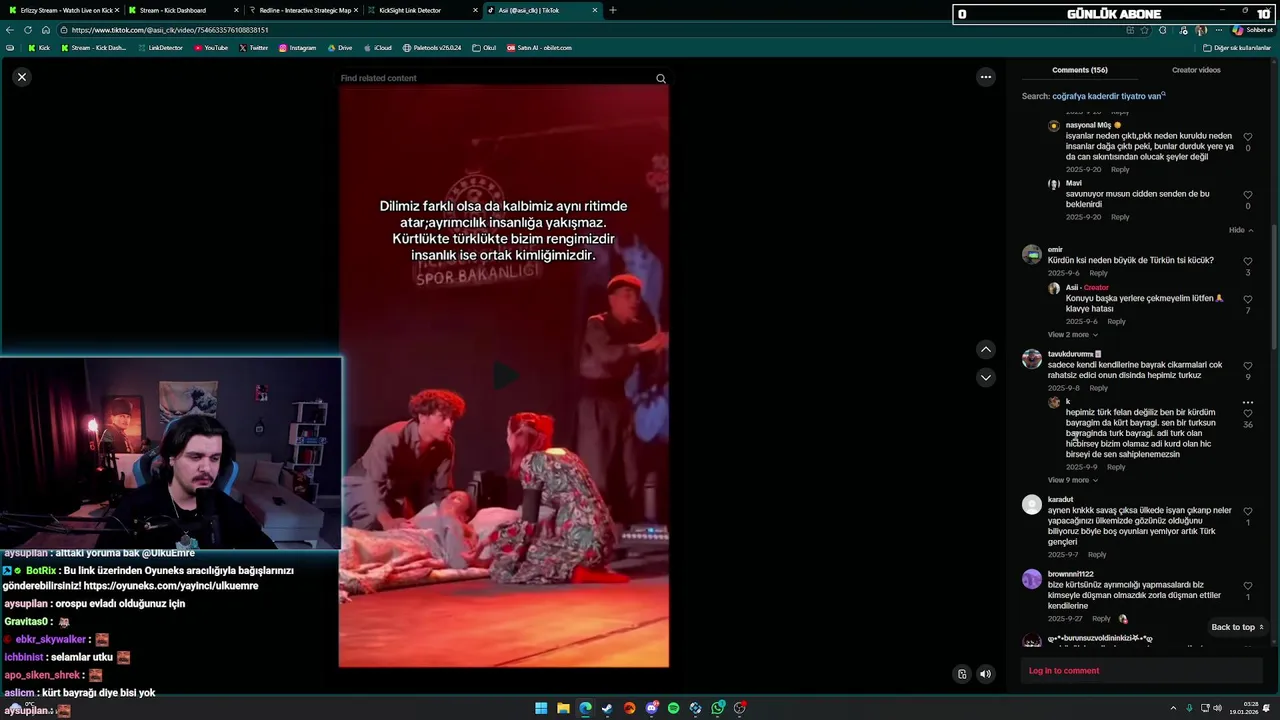Switch to Stream - Kick Dashboard tab
The width and height of the screenshot is (1280, 720).
tap(180, 10)
